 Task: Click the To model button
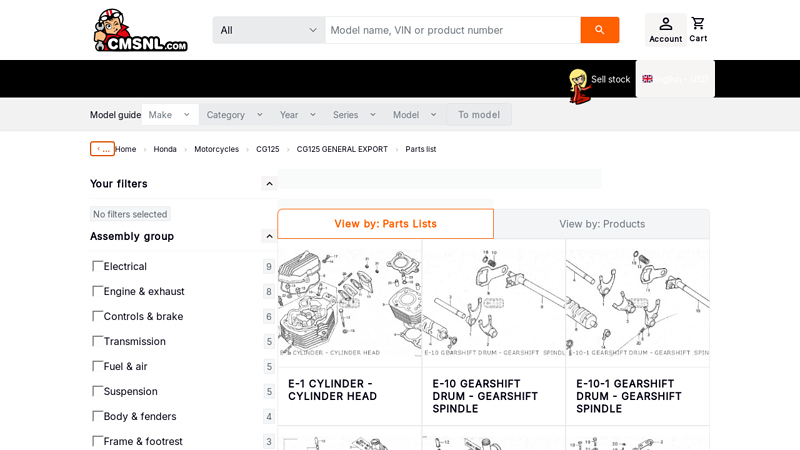[x=479, y=115]
